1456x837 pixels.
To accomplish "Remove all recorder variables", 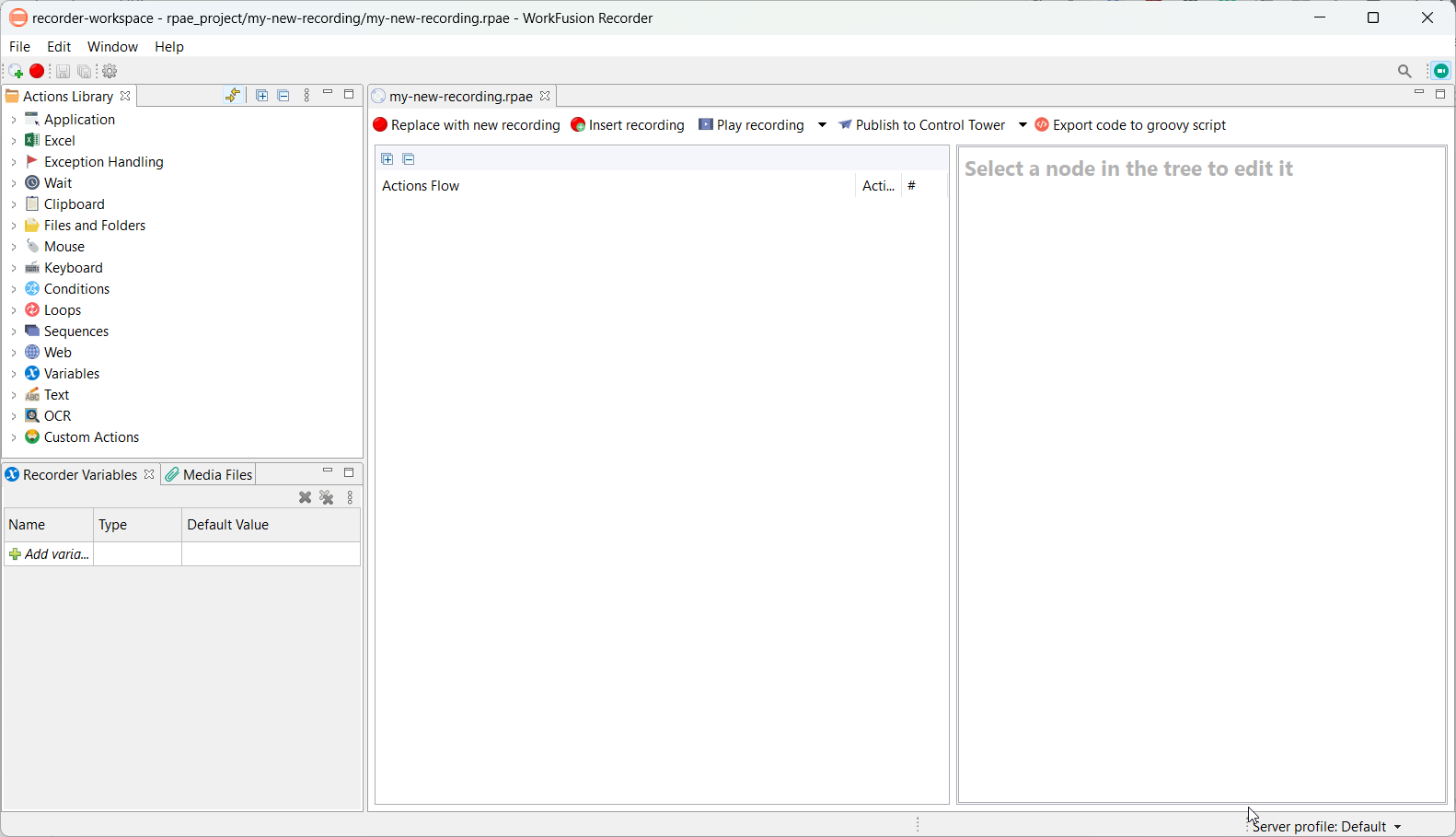I will 327,498.
